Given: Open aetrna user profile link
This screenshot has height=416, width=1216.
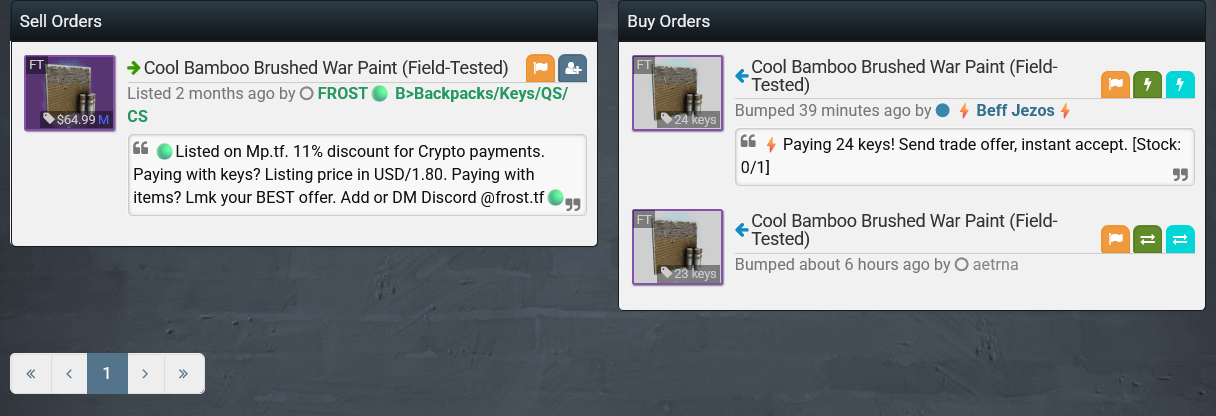Looking at the screenshot, I should pyautogui.click(x=995, y=265).
